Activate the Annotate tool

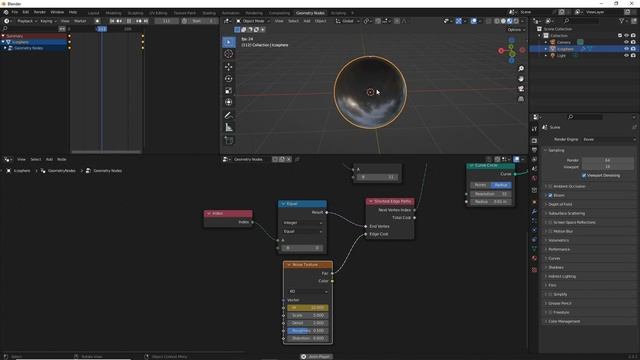(x=229, y=116)
